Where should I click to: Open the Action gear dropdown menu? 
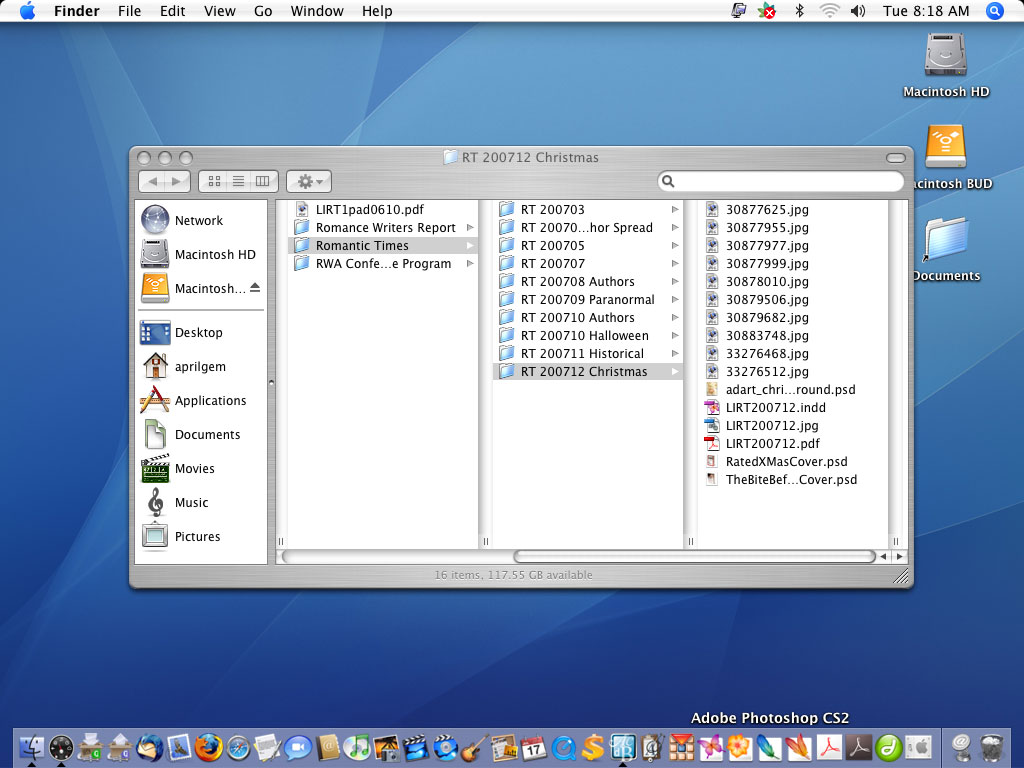tap(309, 181)
